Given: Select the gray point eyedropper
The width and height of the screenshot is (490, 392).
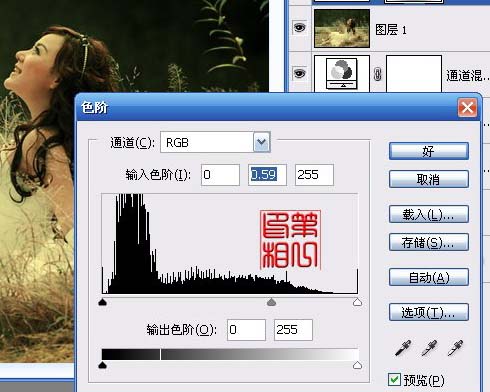Looking at the screenshot, I should (429, 348).
